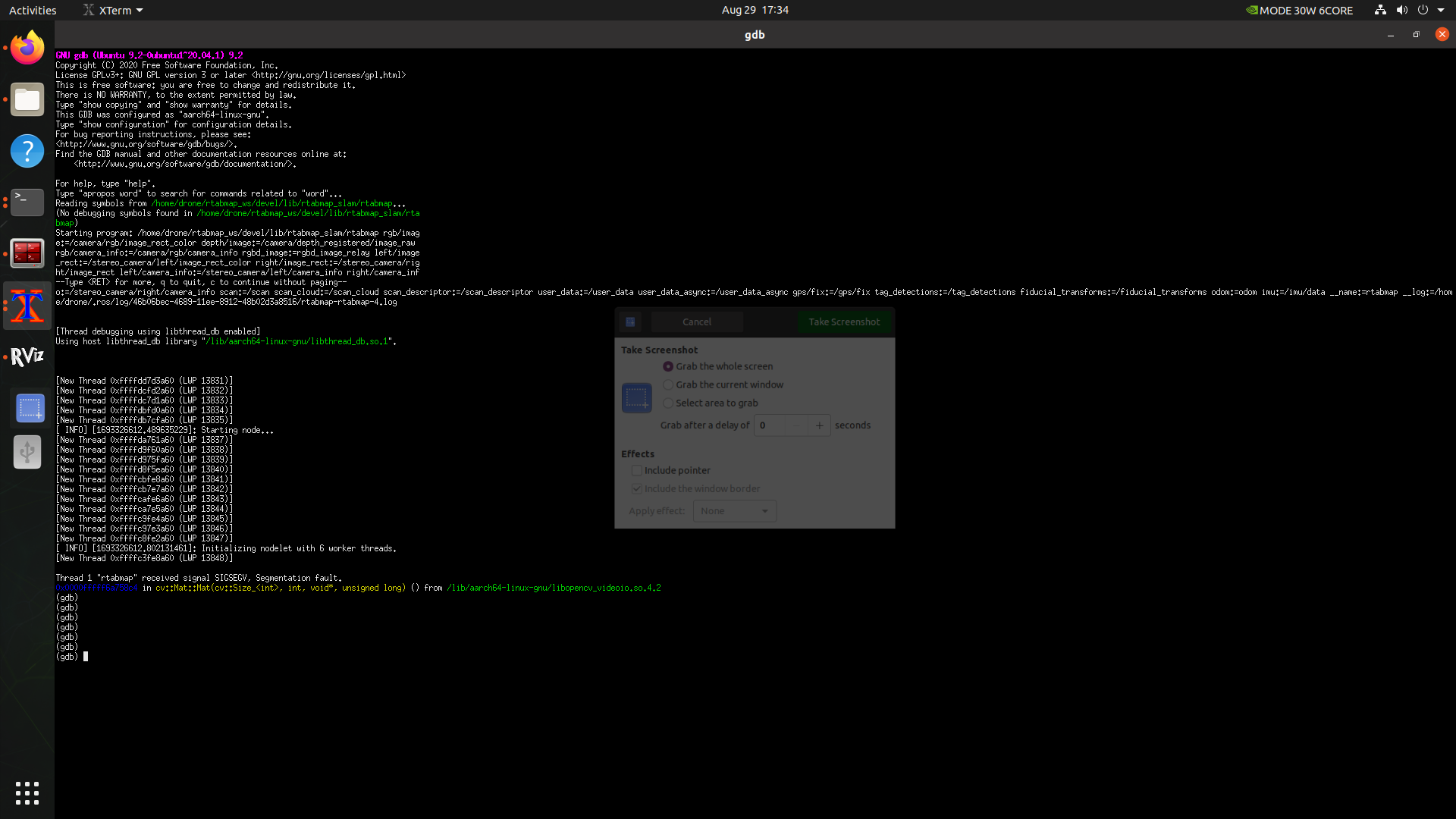Open Firefox from the dock
The image size is (1456, 819).
pos(27,47)
